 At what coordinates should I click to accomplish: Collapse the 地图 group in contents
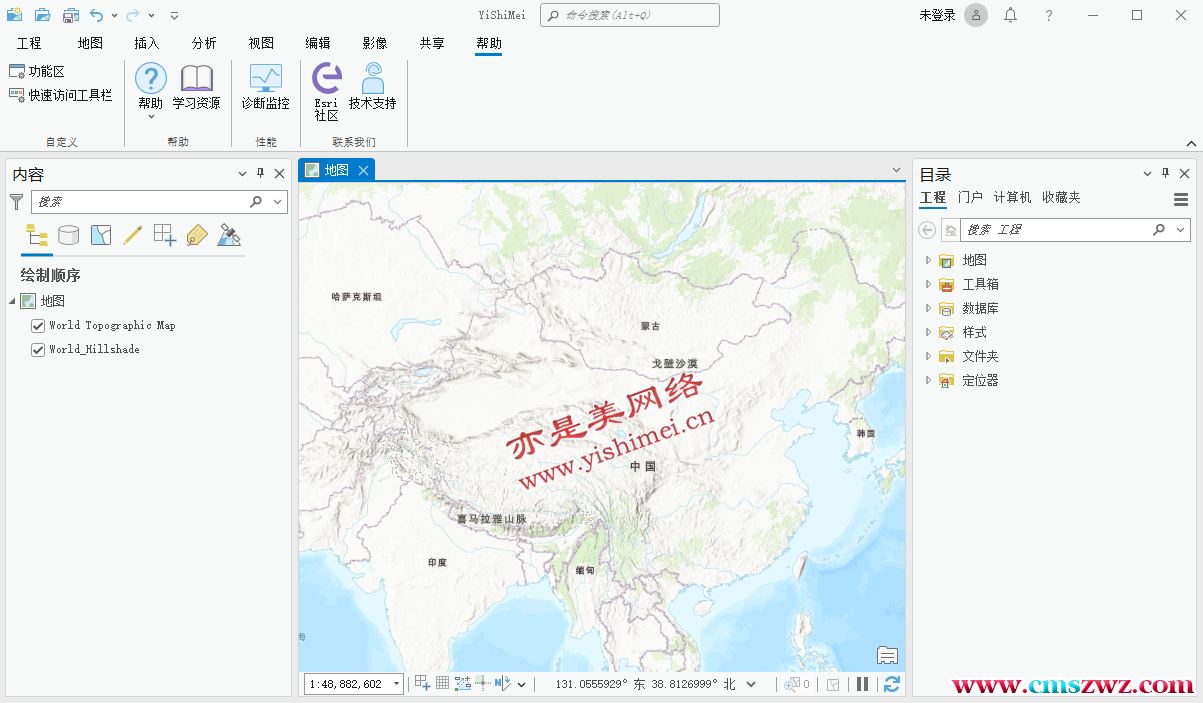point(12,301)
